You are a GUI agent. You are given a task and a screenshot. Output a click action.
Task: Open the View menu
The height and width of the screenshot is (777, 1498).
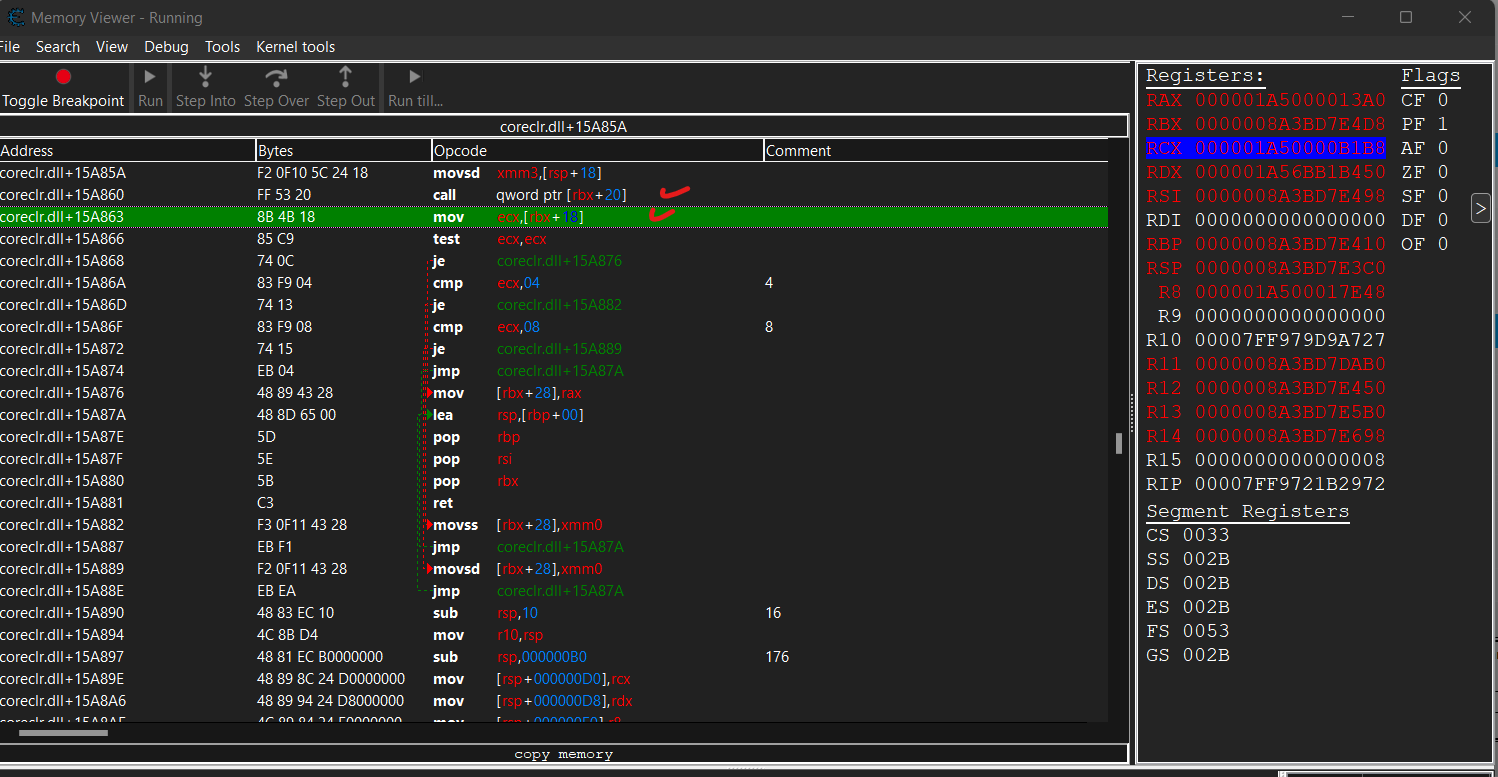[112, 47]
